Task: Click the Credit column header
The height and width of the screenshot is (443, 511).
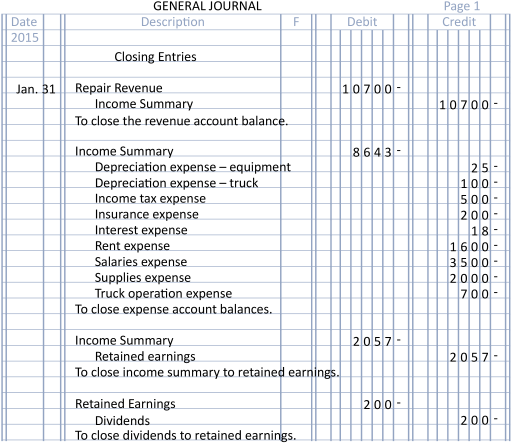Action: point(459,22)
